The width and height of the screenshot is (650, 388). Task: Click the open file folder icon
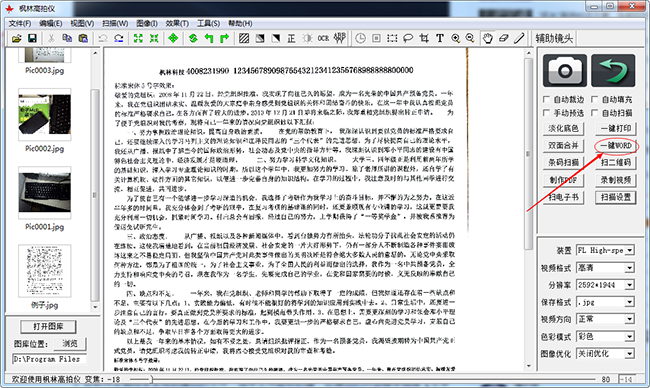pos(17,39)
